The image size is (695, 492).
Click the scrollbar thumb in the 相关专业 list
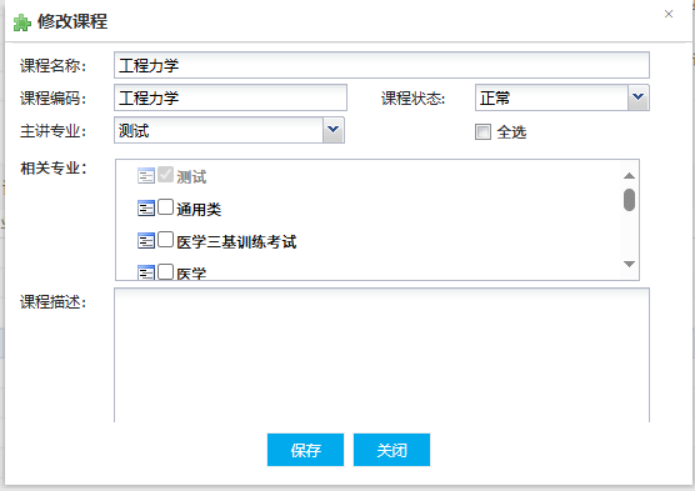tap(629, 199)
